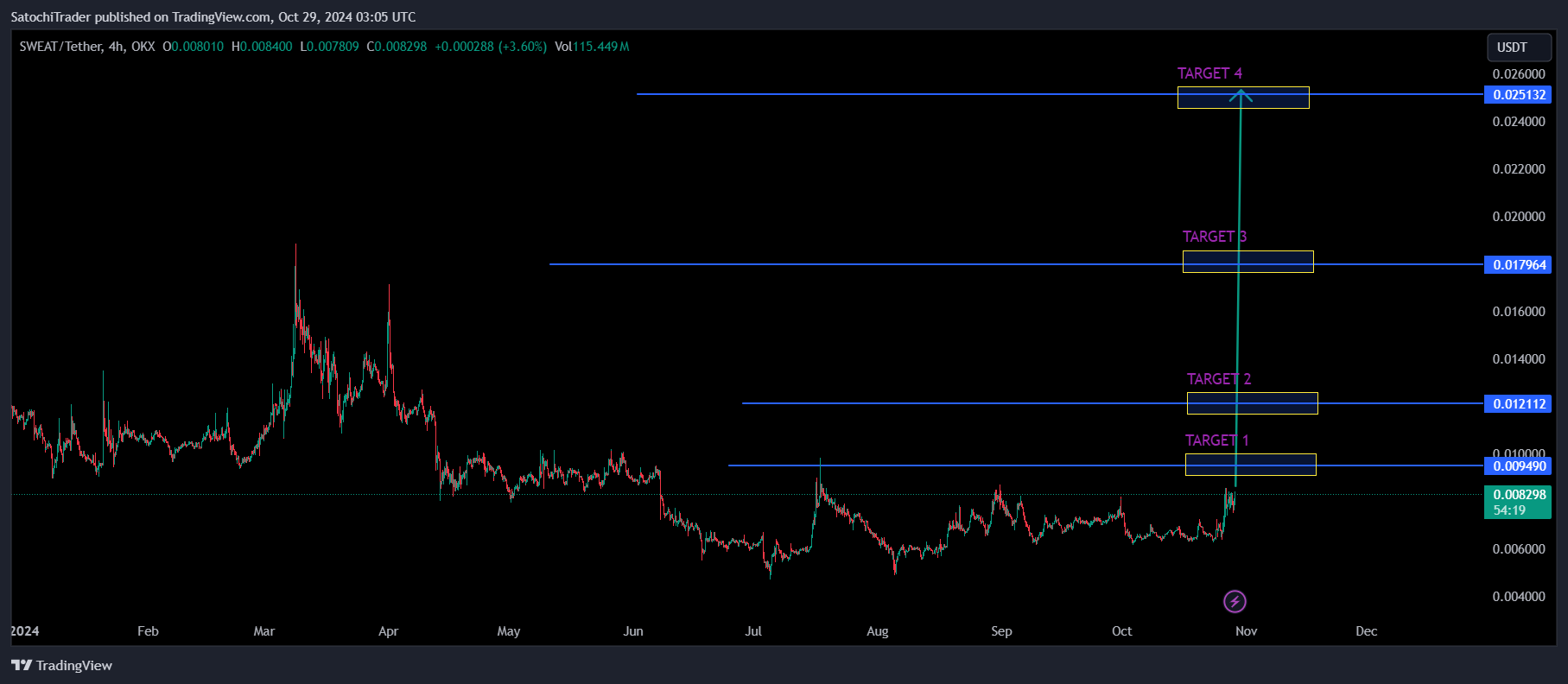1568x684 pixels.
Task: Click the 0.012112 price label
Action: tap(1518, 404)
